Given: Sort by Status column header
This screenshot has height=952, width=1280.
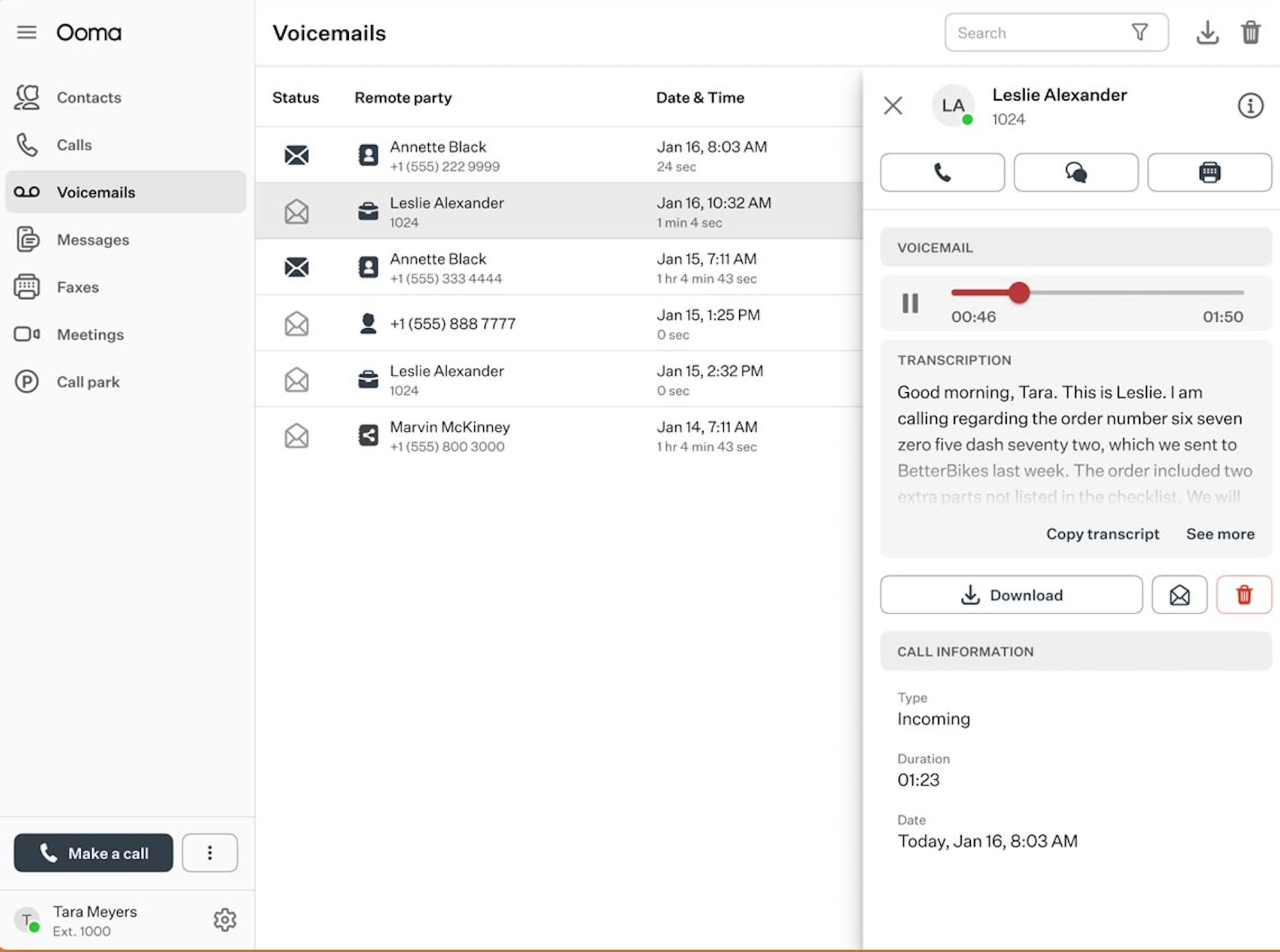Looking at the screenshot, I should pyautogui.click(x=295, y=97).
